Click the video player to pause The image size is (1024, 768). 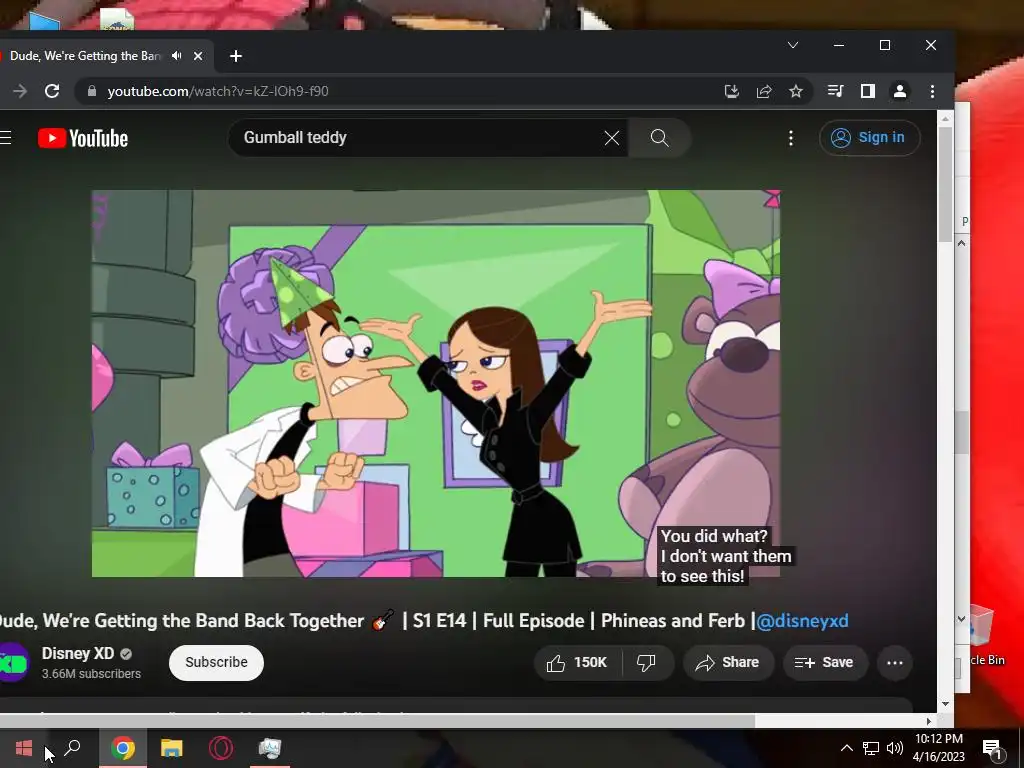[x=436, y=383]
